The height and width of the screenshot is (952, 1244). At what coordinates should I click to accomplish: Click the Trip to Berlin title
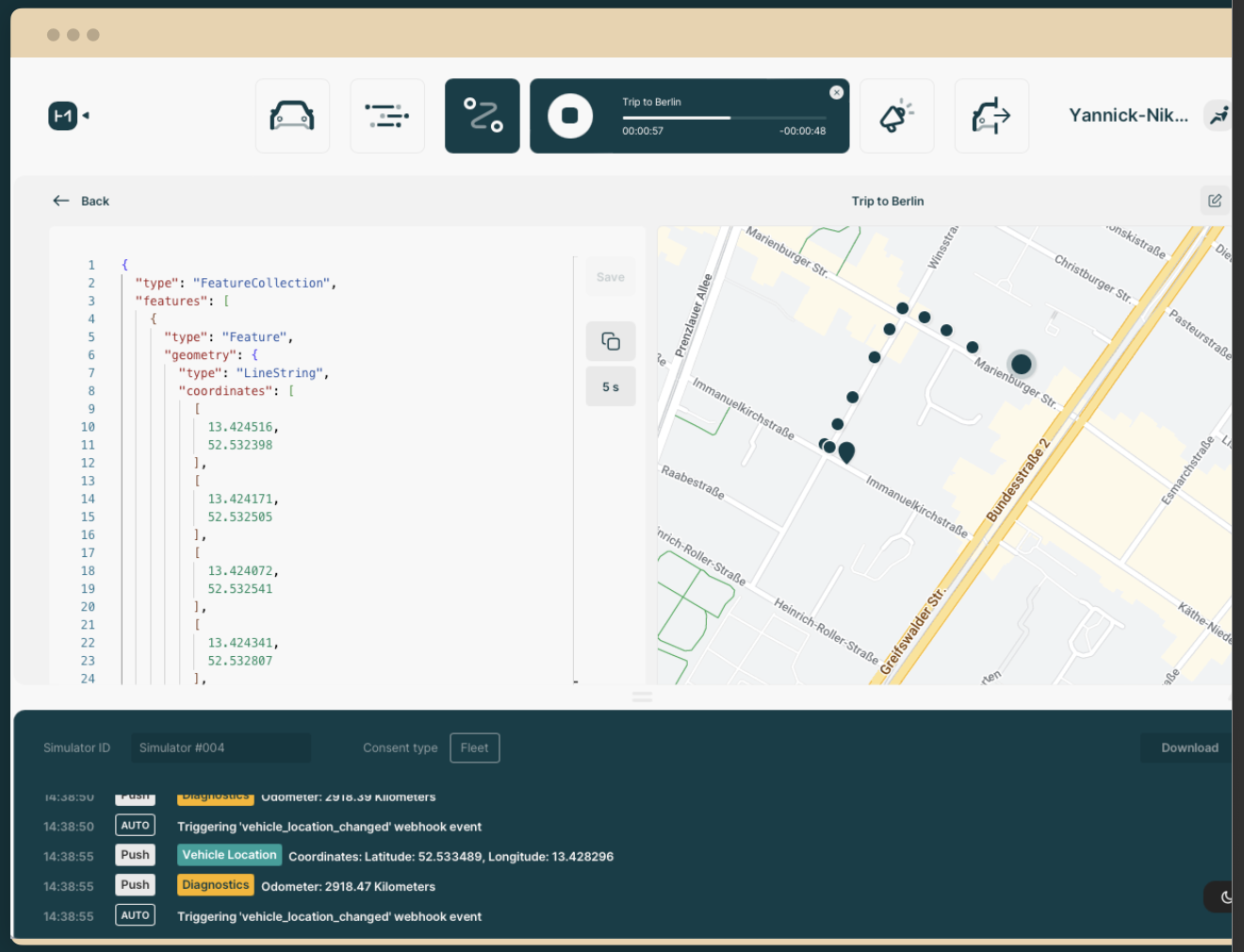pyautogui.click(x=888, y=201)
